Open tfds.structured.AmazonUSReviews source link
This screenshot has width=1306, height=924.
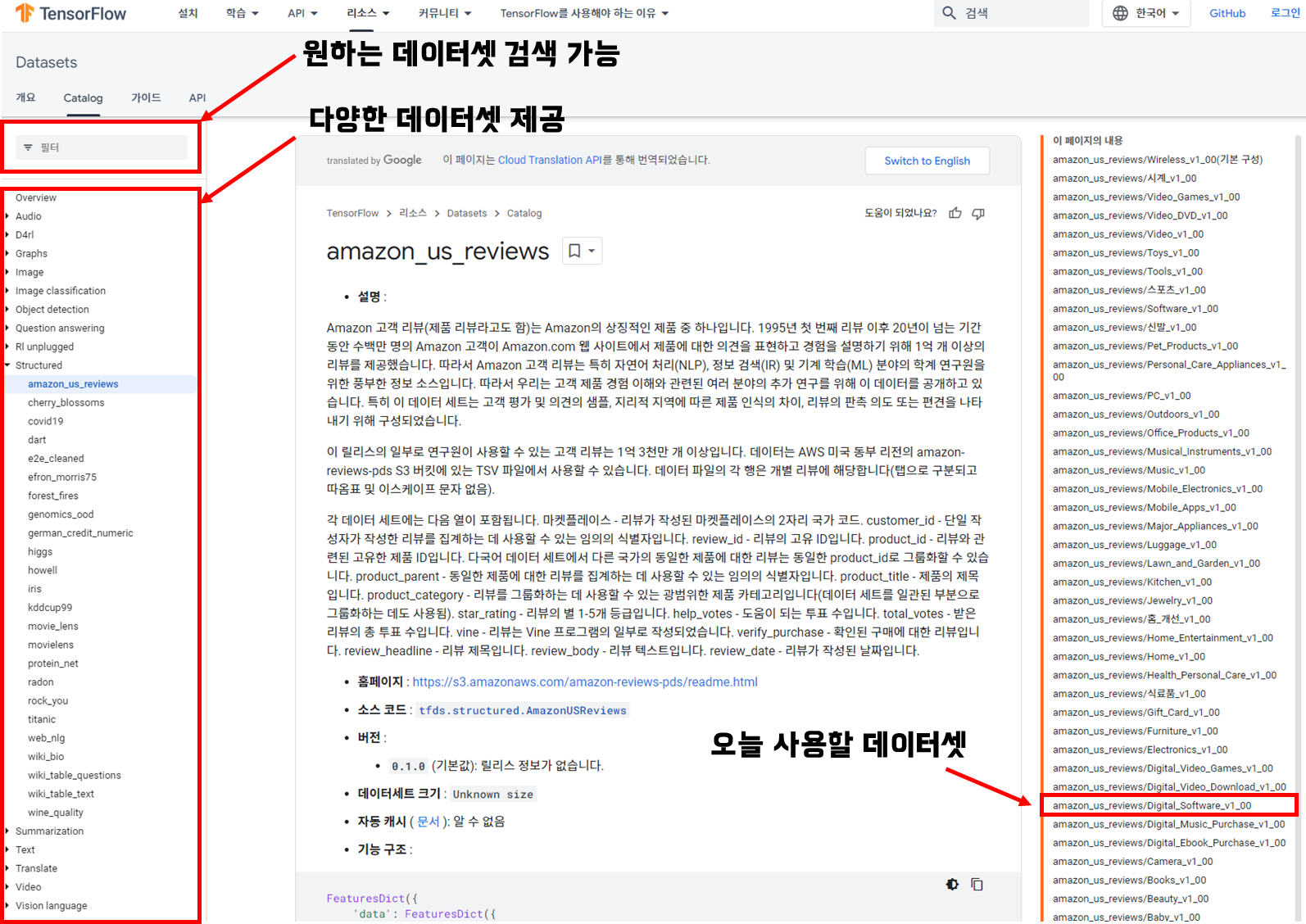(523, 710)
